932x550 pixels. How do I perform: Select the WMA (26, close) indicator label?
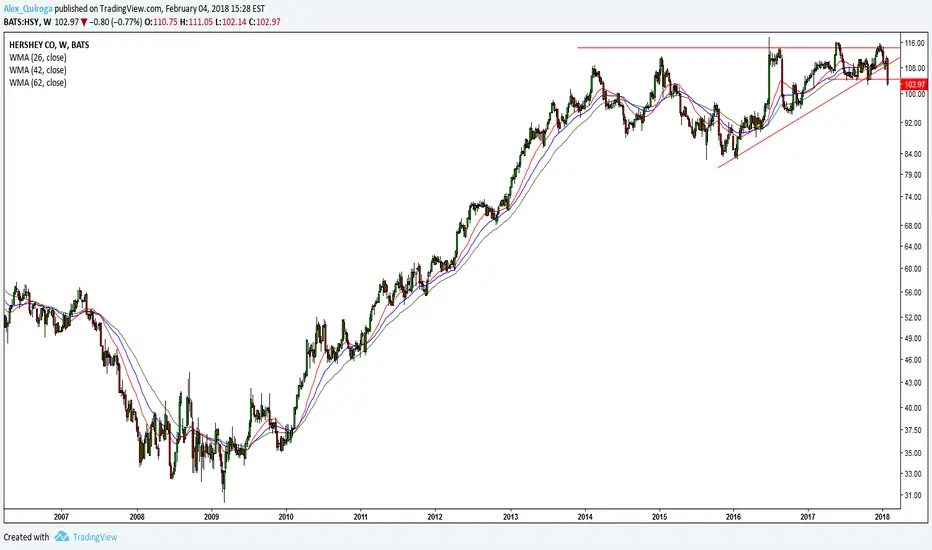click(x=37, y=58)
